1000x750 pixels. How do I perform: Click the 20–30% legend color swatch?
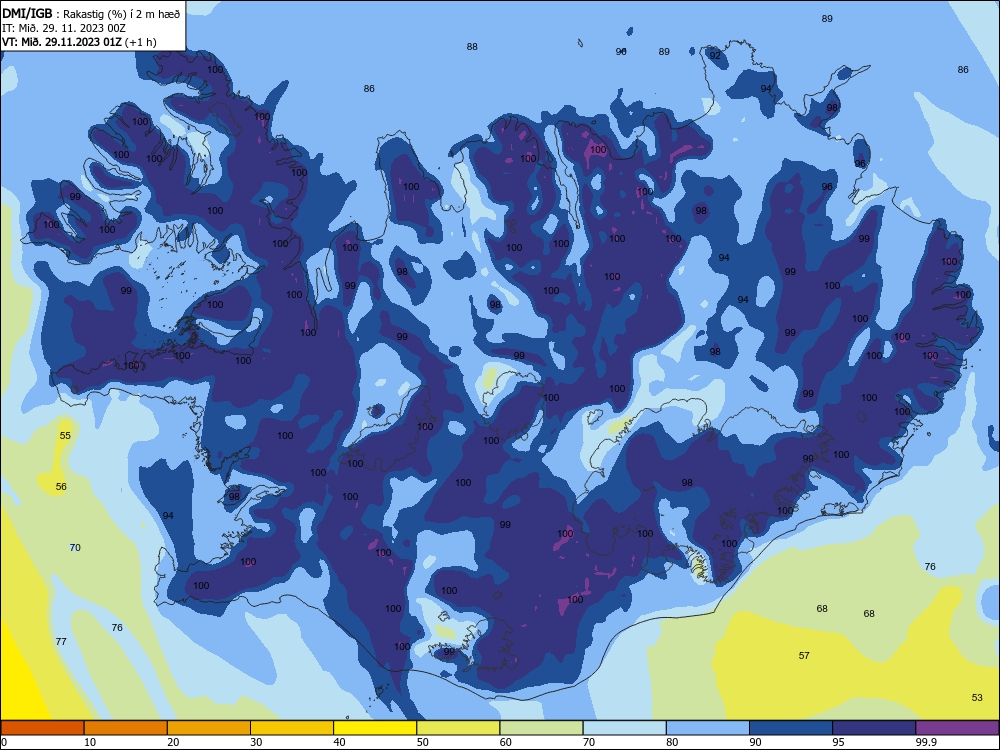[x=209, y=728]
